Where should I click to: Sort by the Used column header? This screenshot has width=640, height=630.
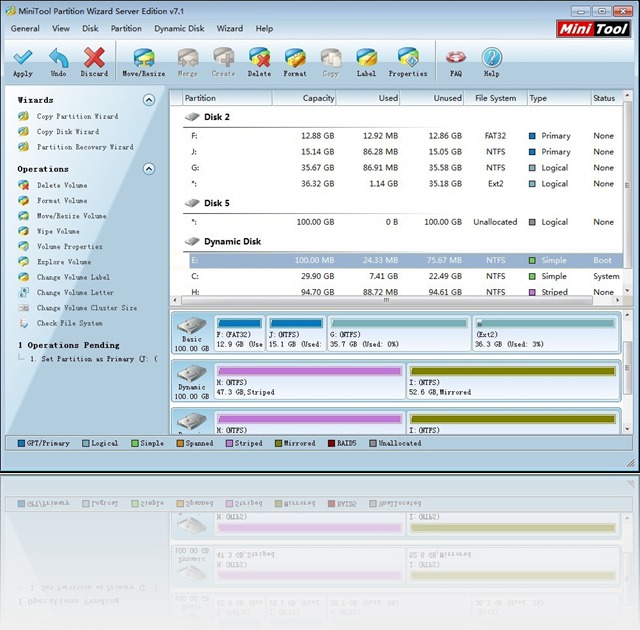(368, 98)
